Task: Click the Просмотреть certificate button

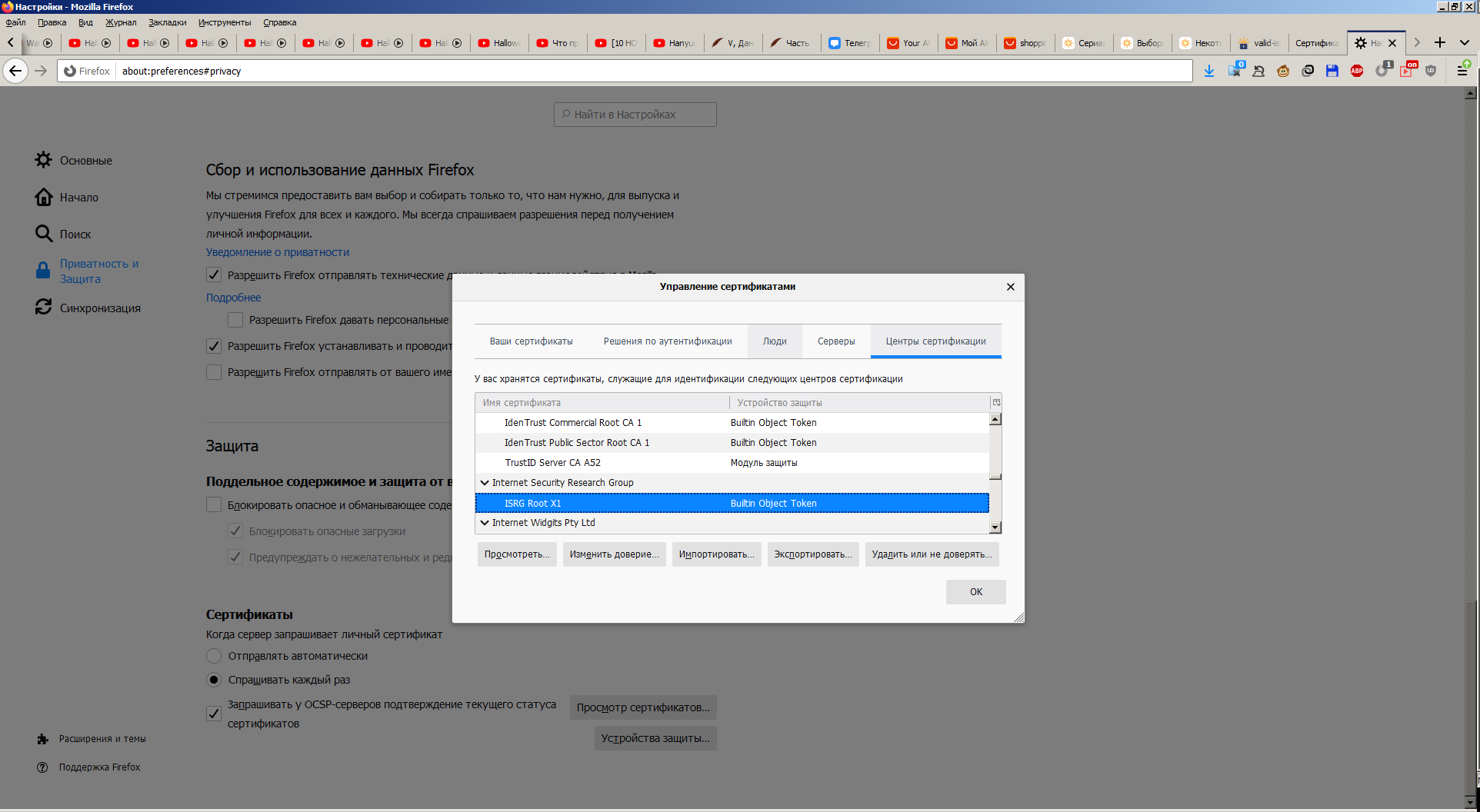Action: 517,554
